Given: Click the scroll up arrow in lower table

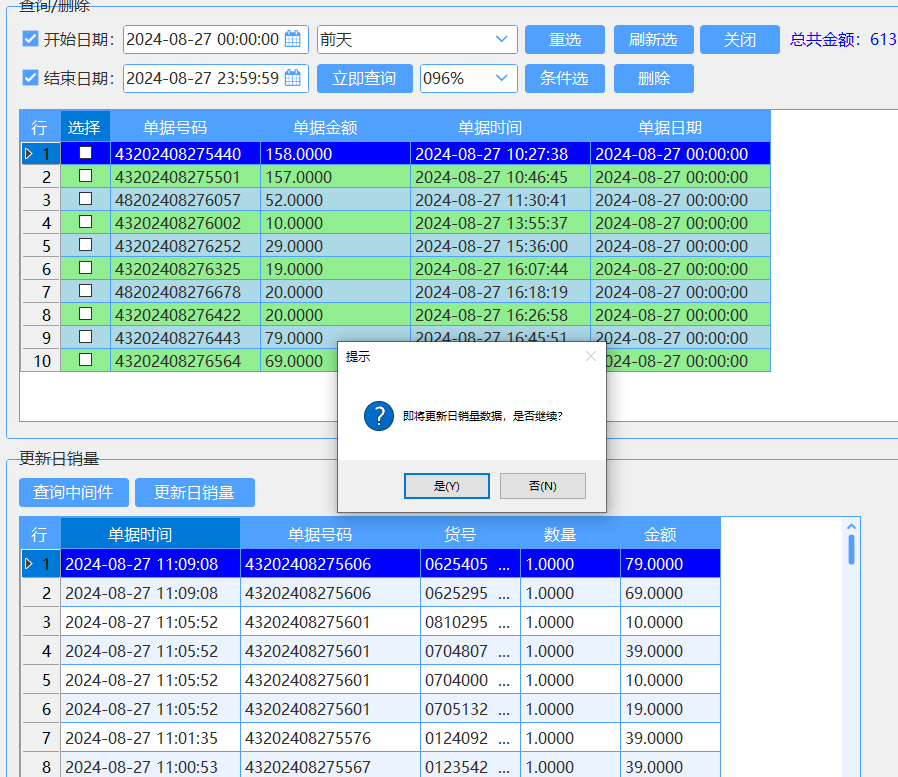Looking at the screenshot, I should point(851,527).
